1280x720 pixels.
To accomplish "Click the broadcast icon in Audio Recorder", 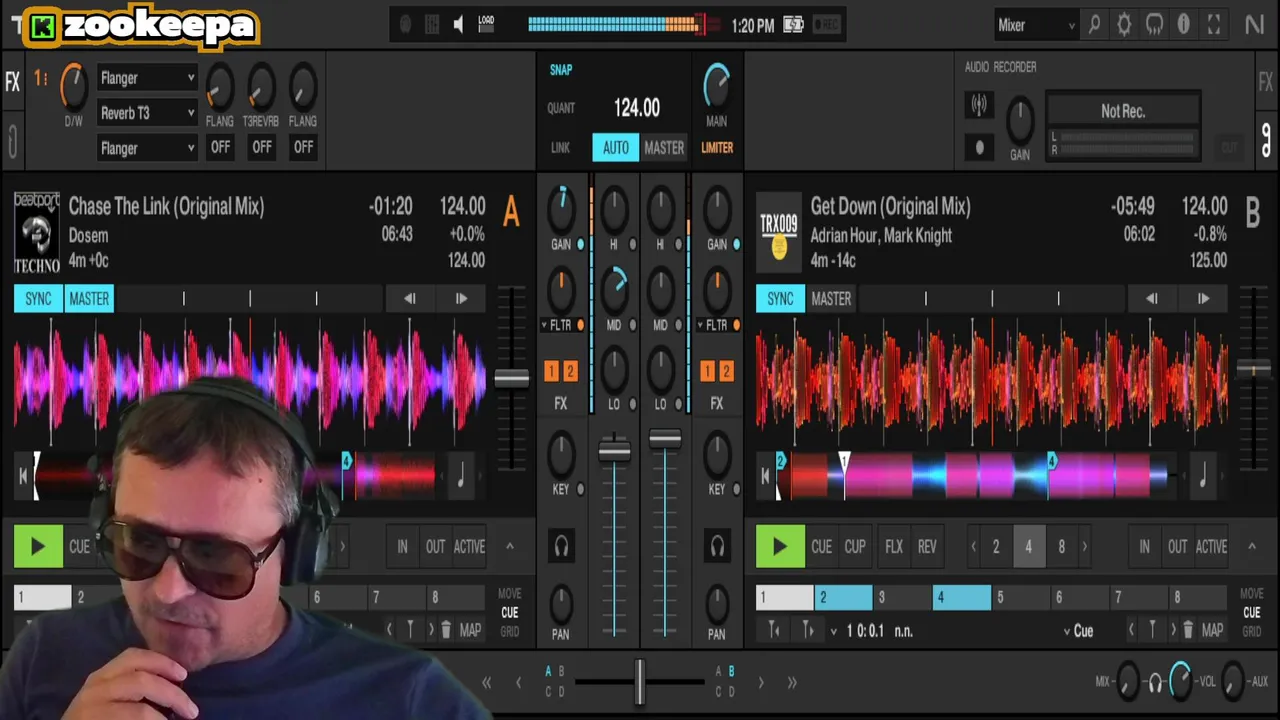I will coord(979,105).
